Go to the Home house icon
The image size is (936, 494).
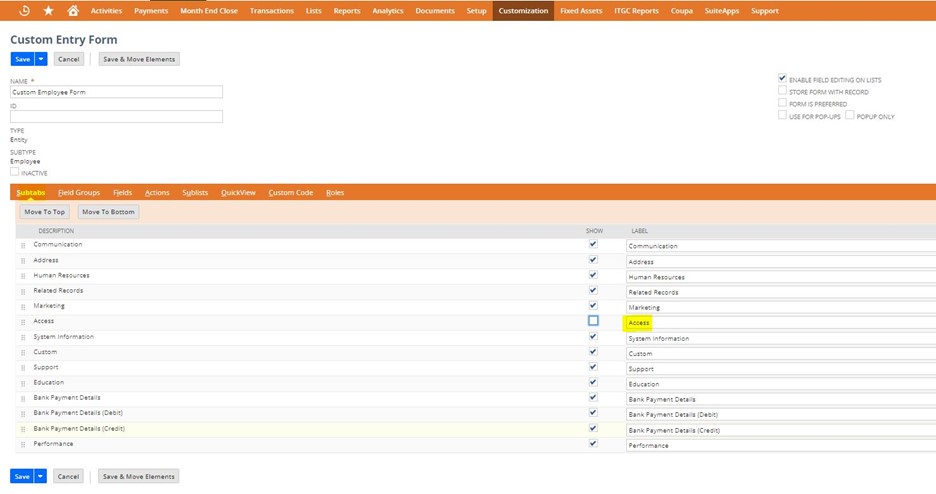(73, 11)
